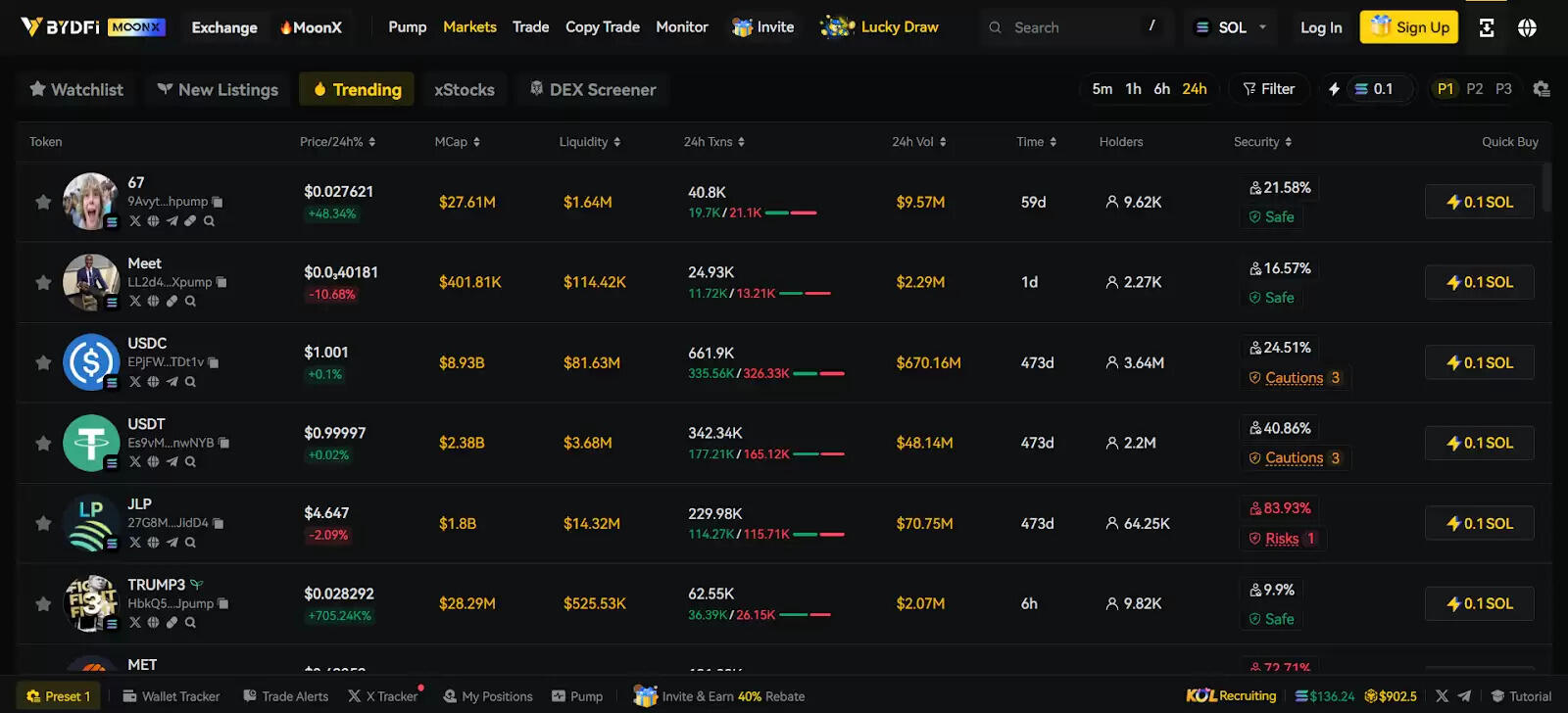Open the QR code download icon
Screen dimensions: 1568x713
[1487, 27]
